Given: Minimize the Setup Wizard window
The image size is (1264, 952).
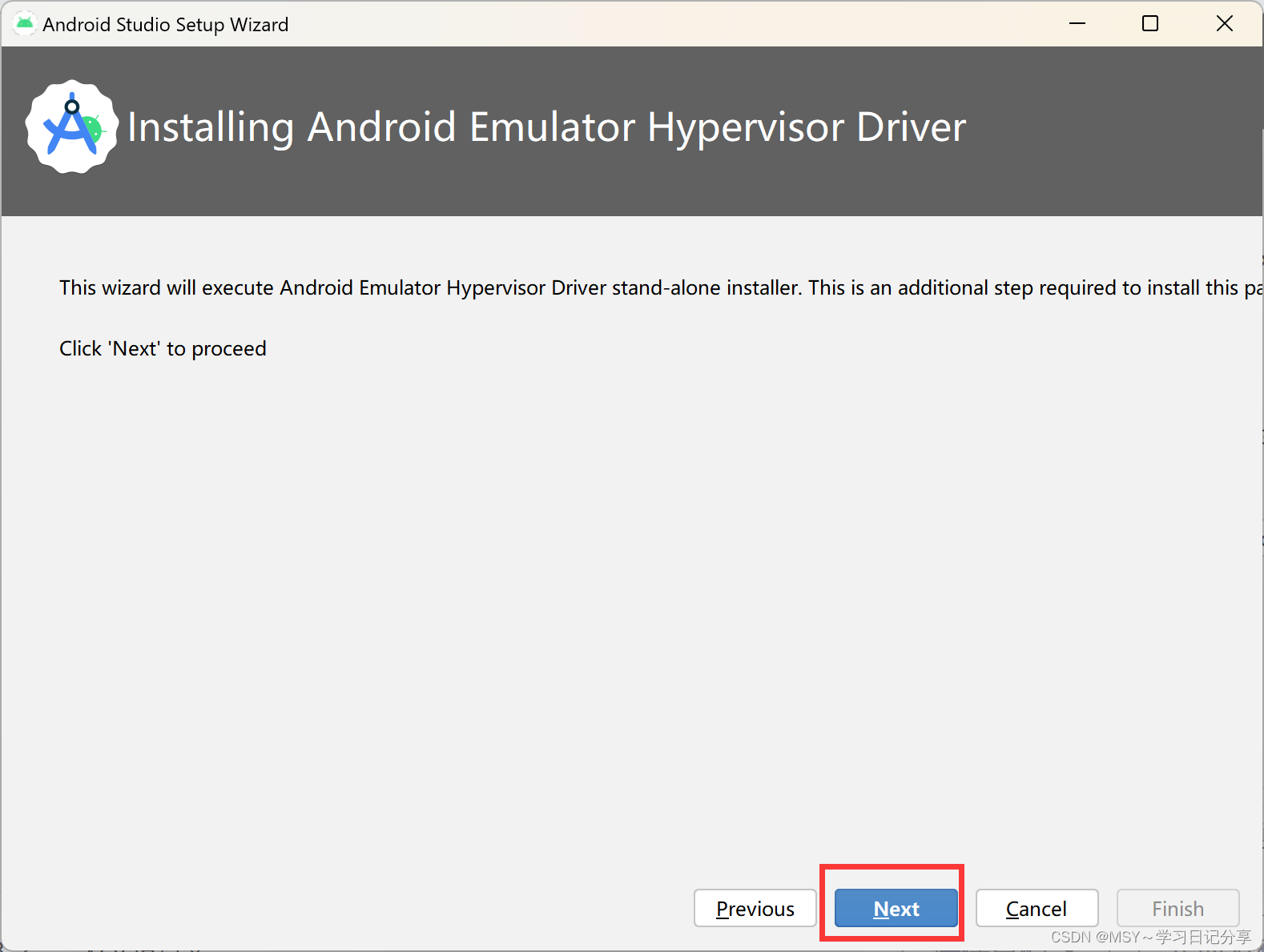Looking at the screenshot, I should [1077, 23].
